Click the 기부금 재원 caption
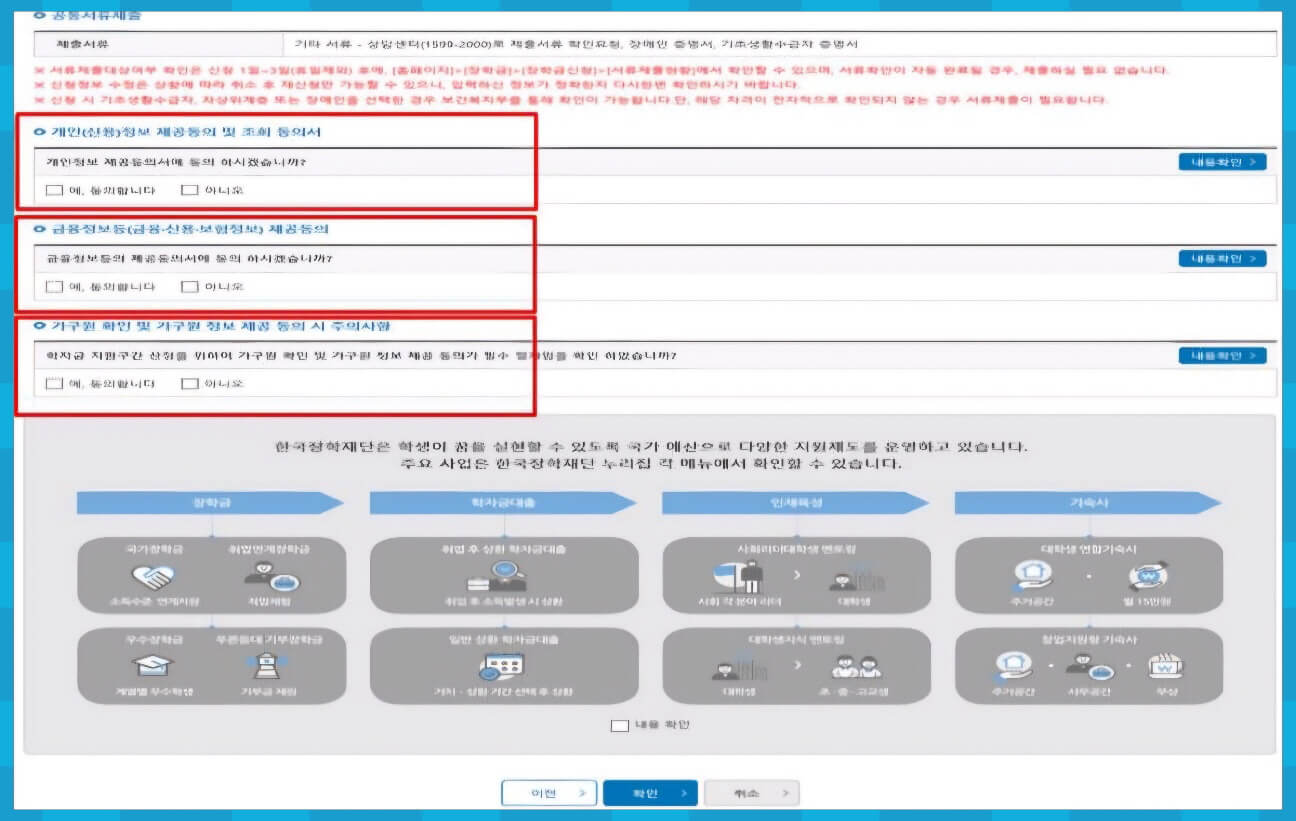Viewport: 1296px width, 821px height. pyautogui.click(x=271, y=692)
